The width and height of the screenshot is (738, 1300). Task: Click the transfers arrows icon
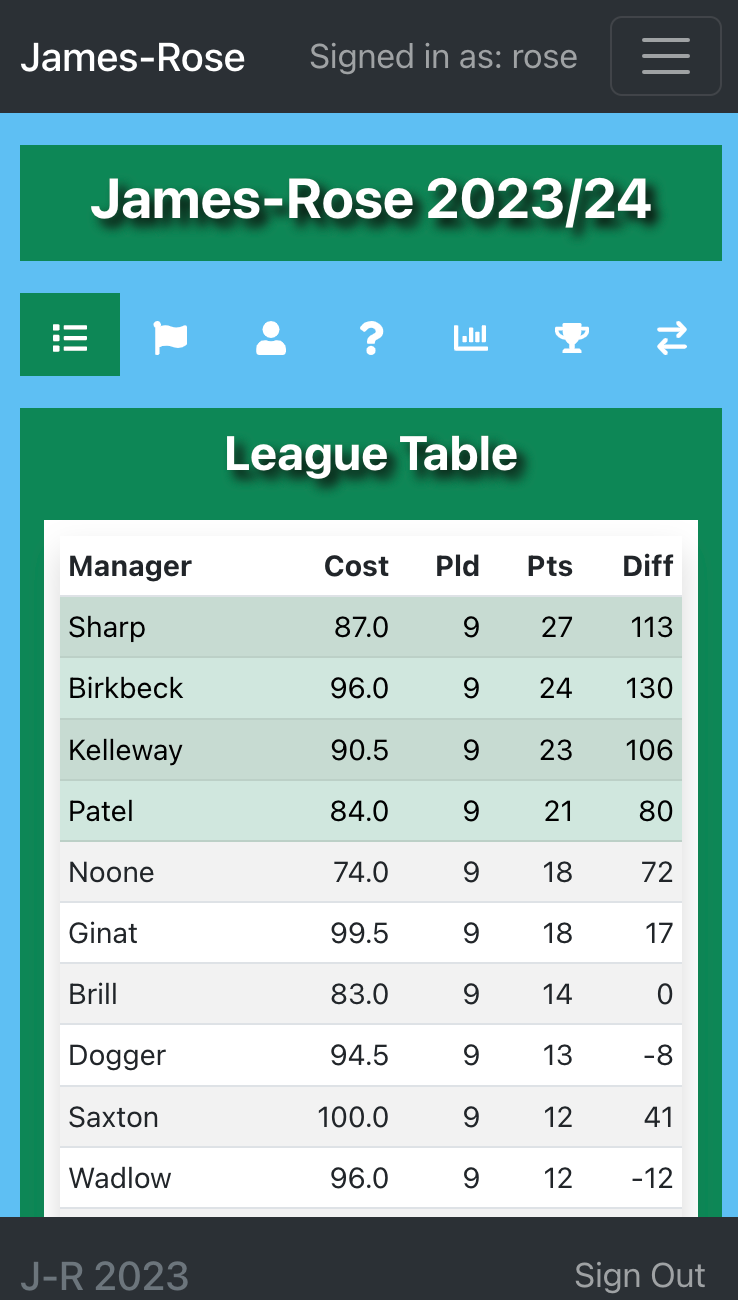[x=671, y=337]
